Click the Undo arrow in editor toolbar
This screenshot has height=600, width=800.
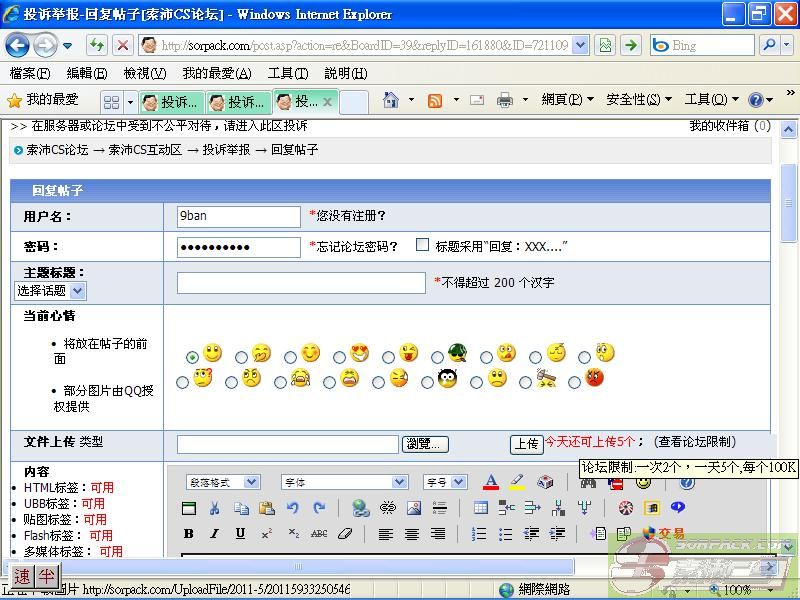pyautogui.click(x=293, y=508)
